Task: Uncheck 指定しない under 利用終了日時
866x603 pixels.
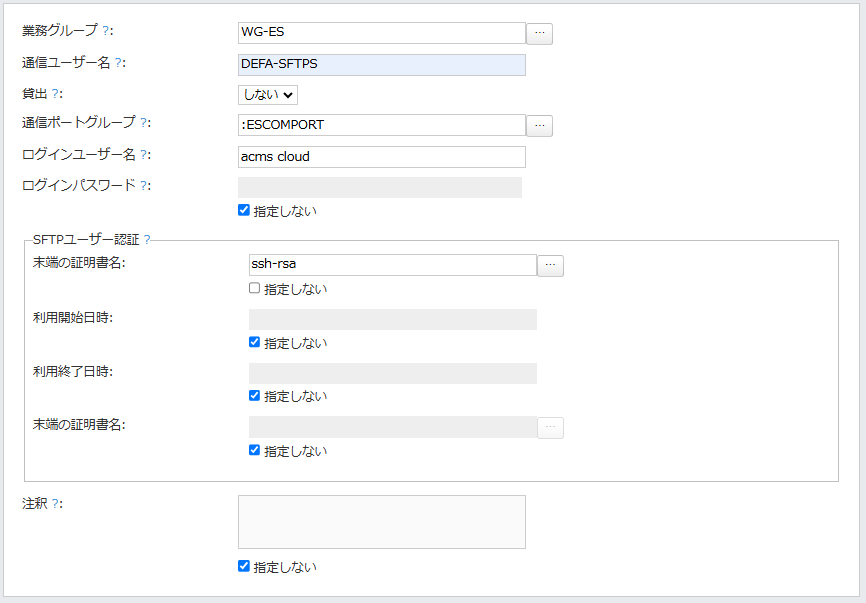Action: click(x=255, y=395)
